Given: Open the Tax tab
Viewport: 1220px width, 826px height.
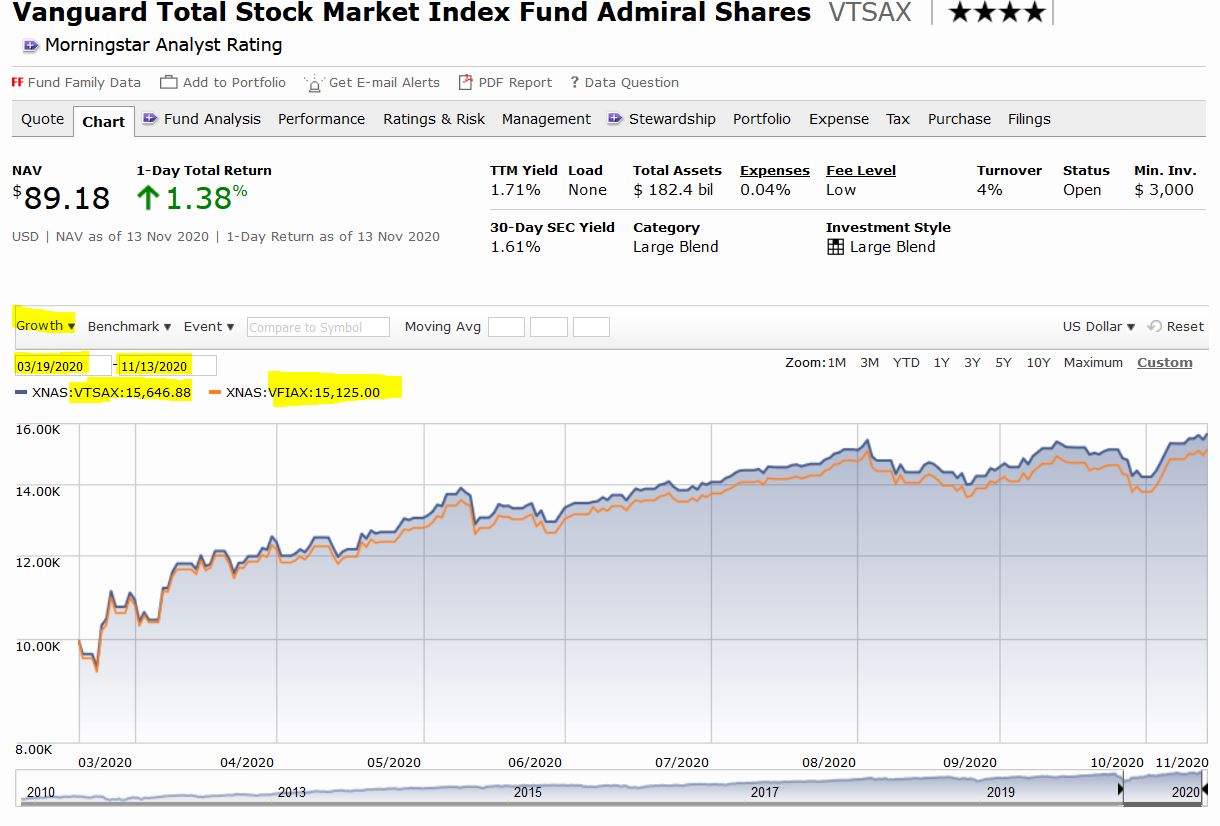Looking at the screenshot, I should coord(898,119).
